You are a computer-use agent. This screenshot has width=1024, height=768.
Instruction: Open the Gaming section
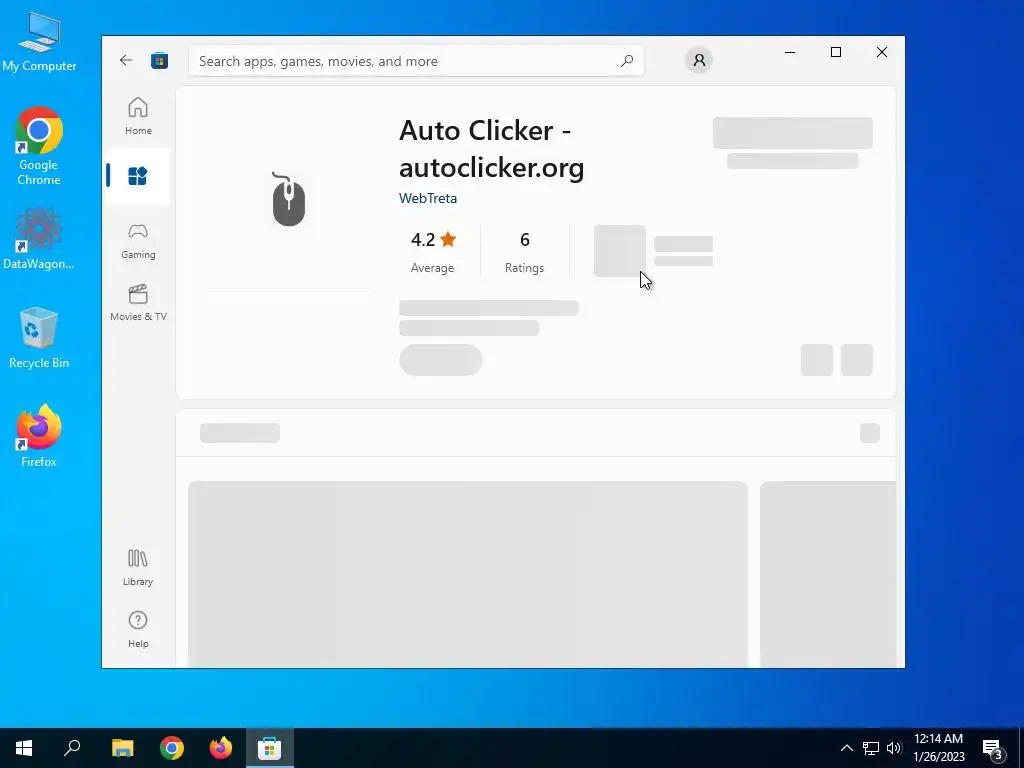(138, 241)
